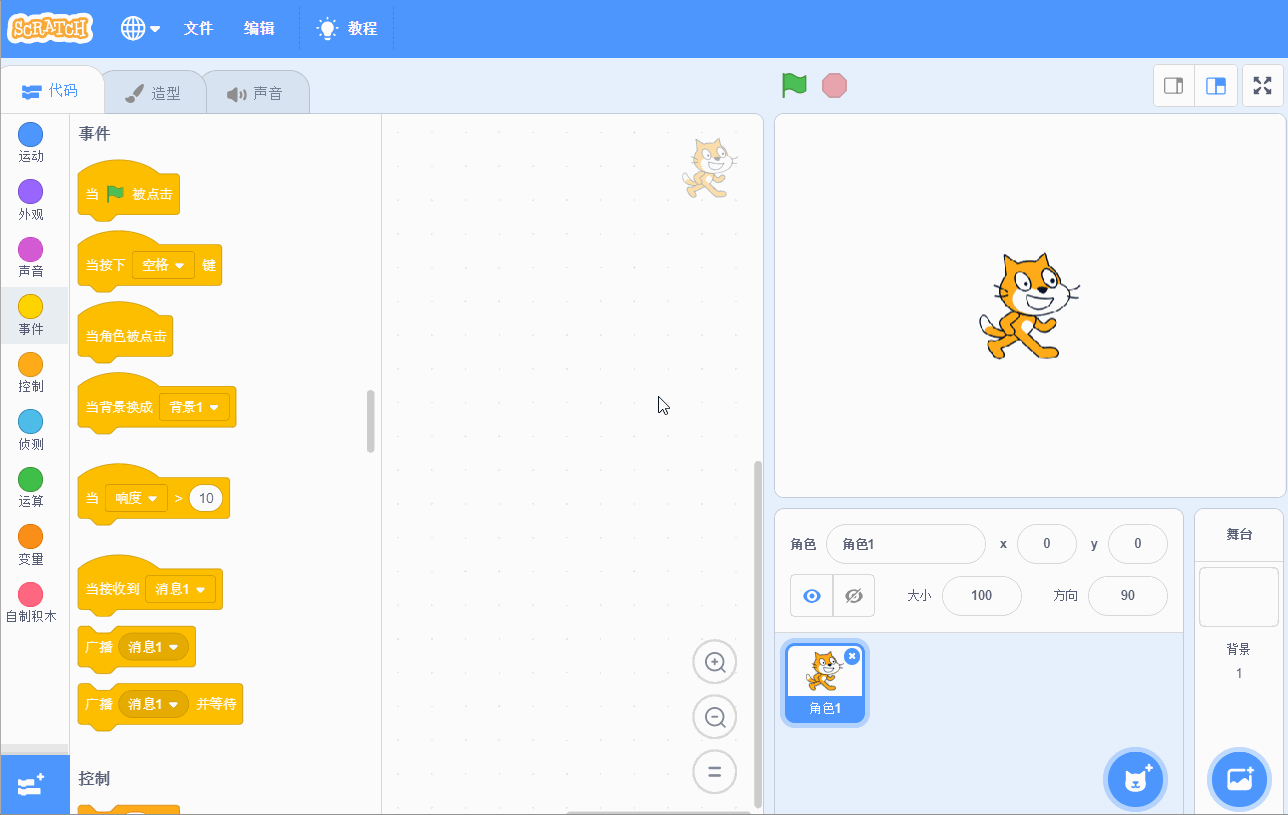
Task: Switch to the 代码 tab
Action: coord(51,91)
